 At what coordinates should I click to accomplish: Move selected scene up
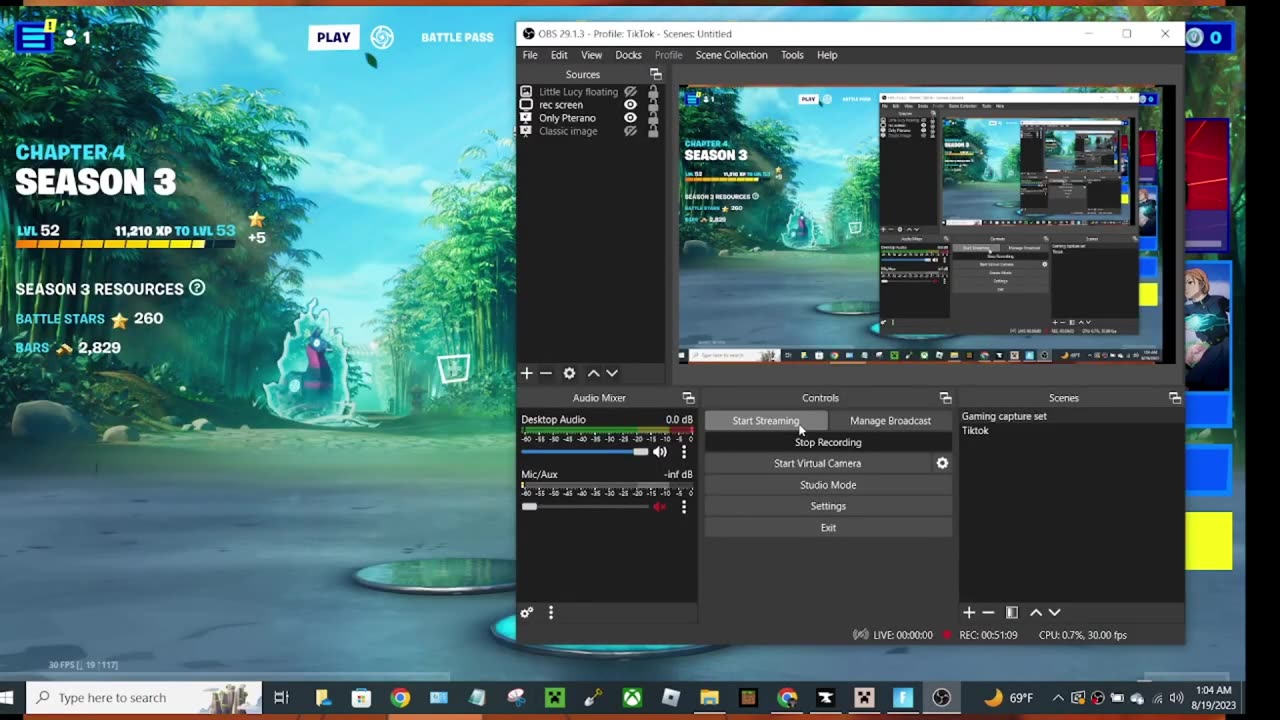click(x=1036, y=612)
